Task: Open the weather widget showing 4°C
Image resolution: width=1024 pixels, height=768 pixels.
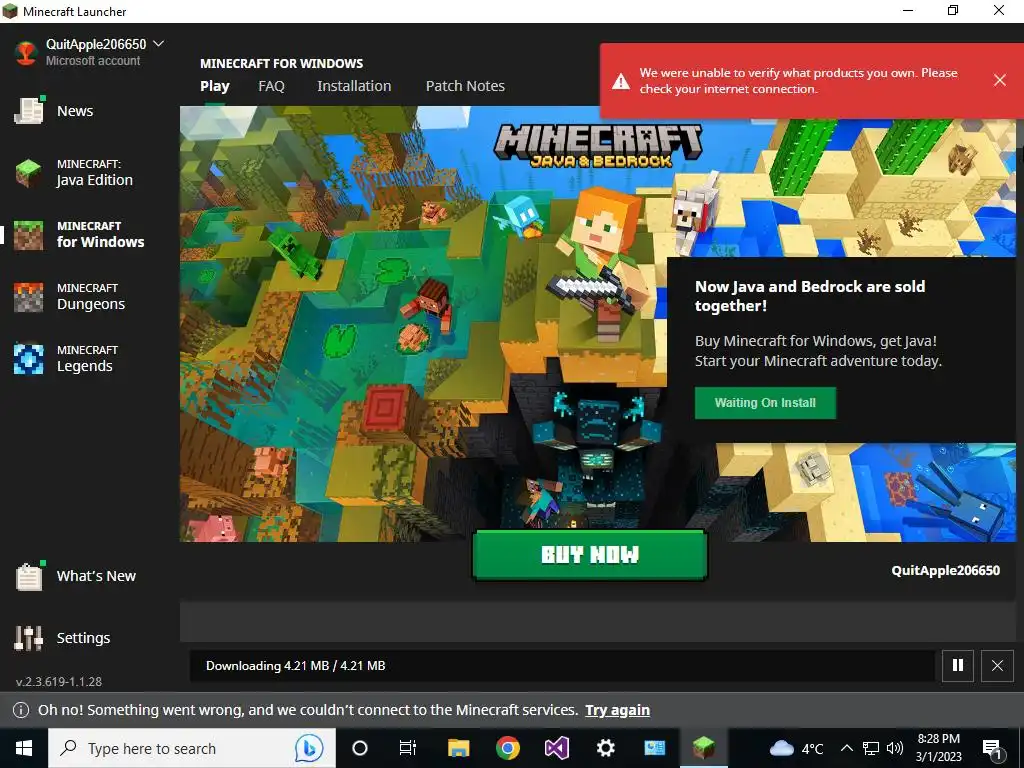Action: pyautogui.click(x=797, y=748)
